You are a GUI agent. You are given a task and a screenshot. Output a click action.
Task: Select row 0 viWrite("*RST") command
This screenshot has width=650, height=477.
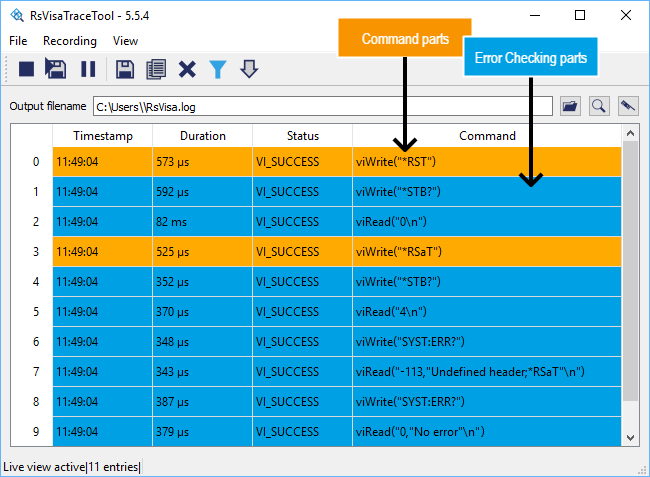coord(487,162)
